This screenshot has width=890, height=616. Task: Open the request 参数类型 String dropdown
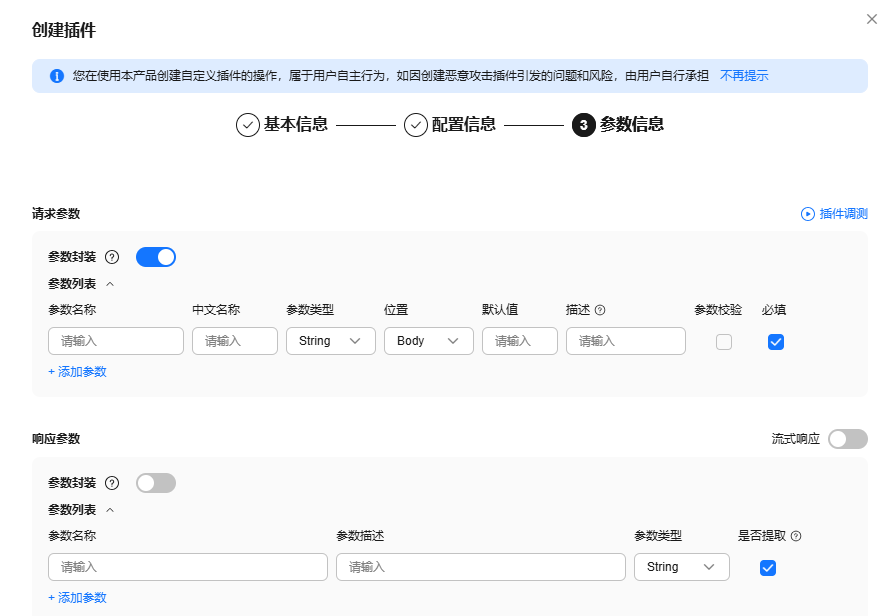tap(330, 341)
